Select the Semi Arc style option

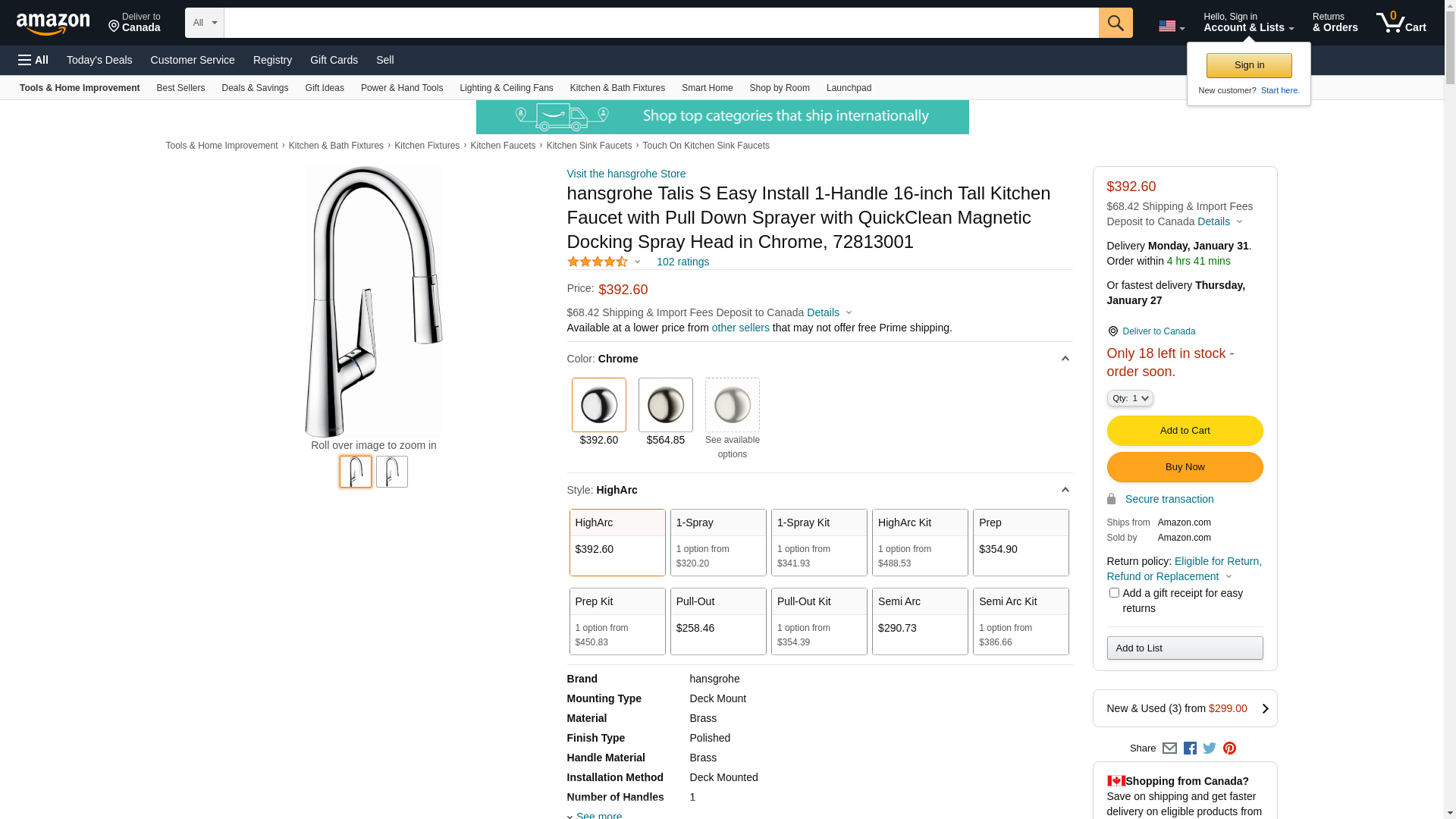tap(920, 621)
